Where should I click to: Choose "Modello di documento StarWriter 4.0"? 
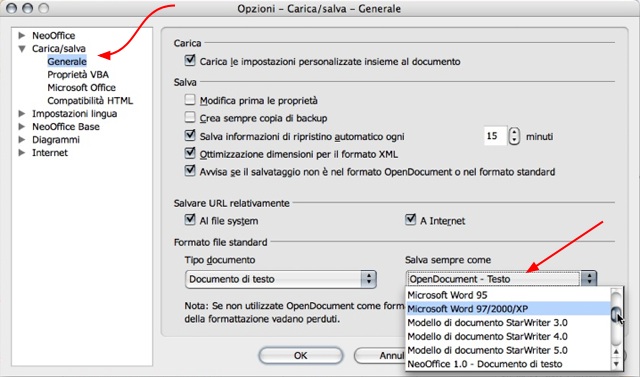pyautogui.click(x=508, y=337)
